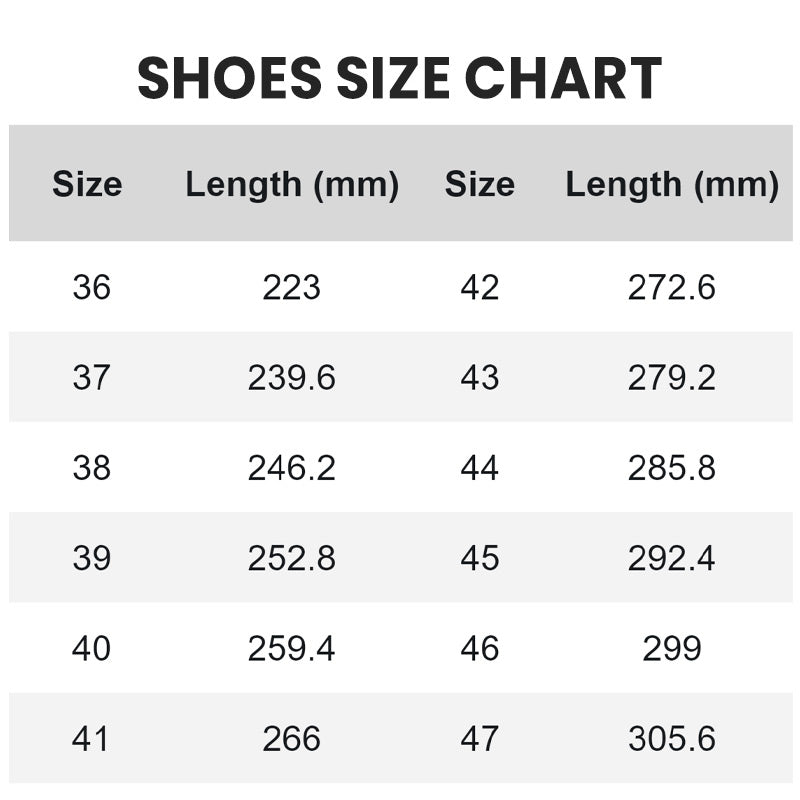The image size is (800, 800).
Task: Select size 44 cell
Action: click(x=480, y=468)
